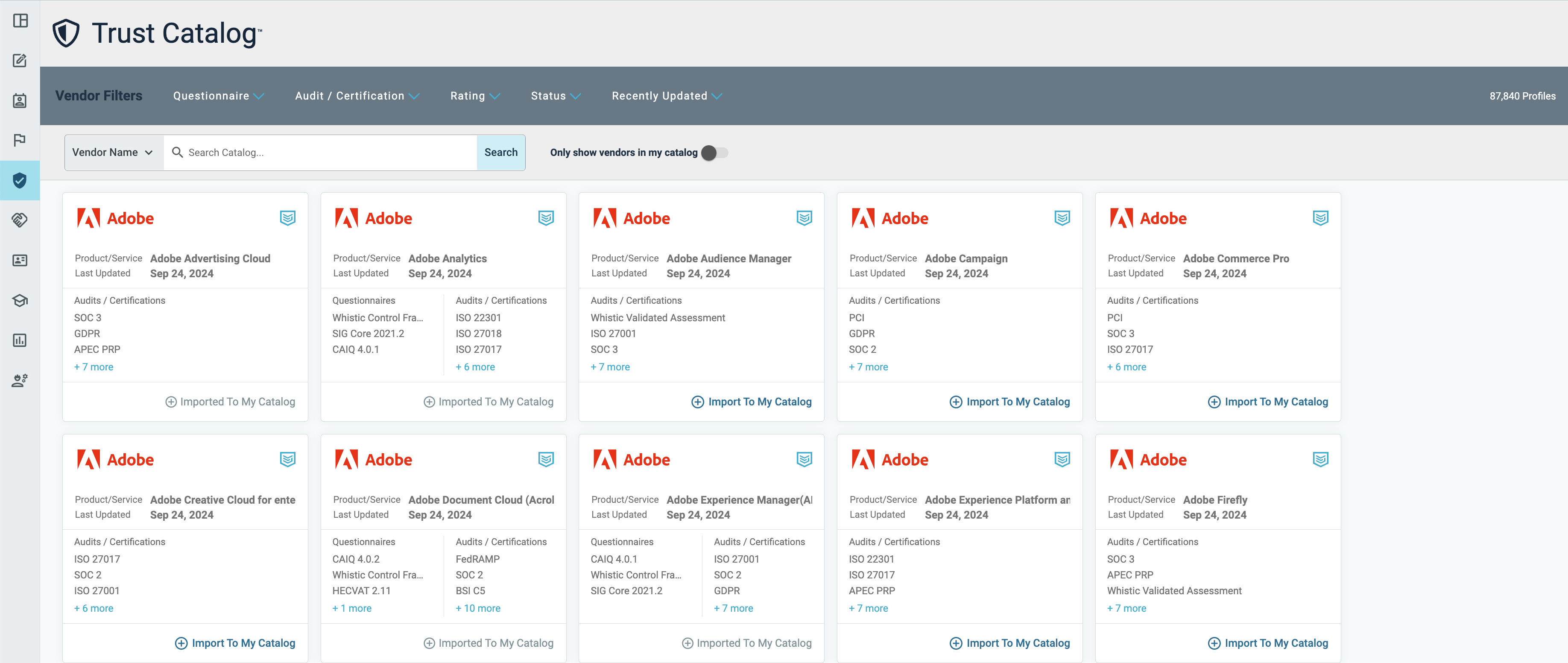This screenshot has height=663, width=1568.
Task: Click the flag icon in sidebar
Action: (x=20, y=140)
